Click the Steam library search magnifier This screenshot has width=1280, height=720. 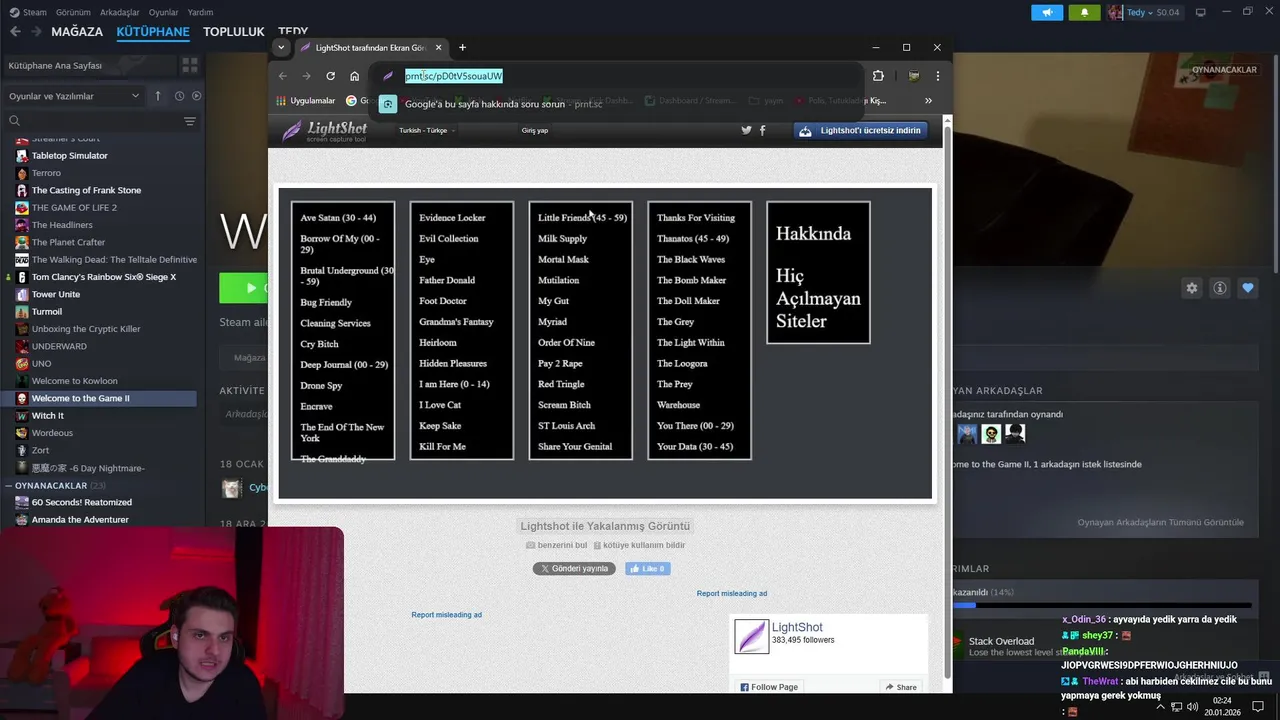[14, 121]
